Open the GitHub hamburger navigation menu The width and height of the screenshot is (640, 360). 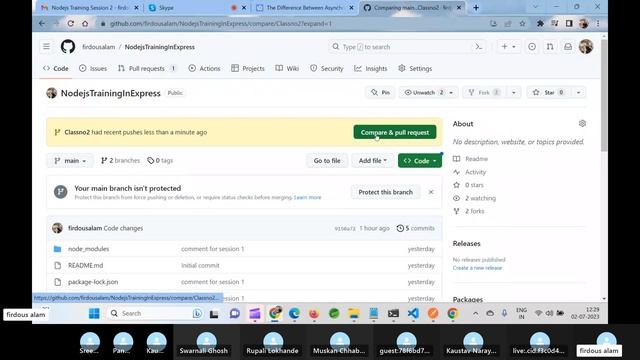(47, 47)
